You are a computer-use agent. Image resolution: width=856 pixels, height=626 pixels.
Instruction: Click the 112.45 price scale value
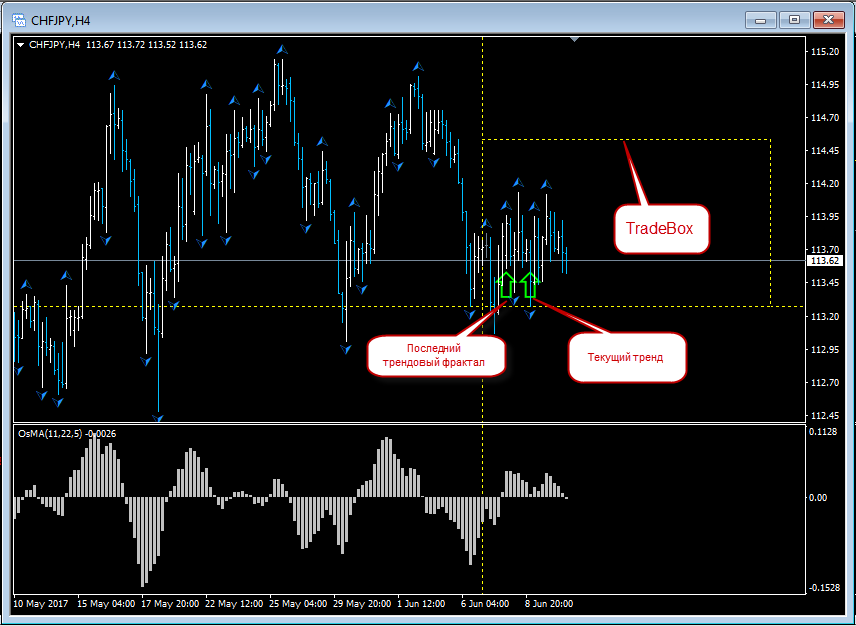(825, 415)
